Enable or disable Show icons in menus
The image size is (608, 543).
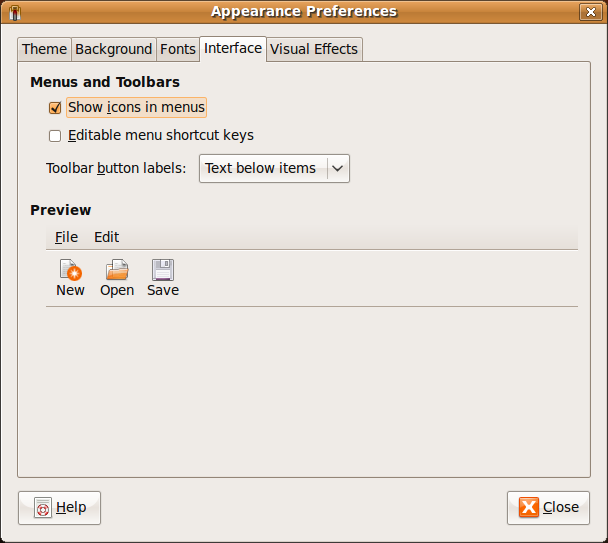coord(55,108)
